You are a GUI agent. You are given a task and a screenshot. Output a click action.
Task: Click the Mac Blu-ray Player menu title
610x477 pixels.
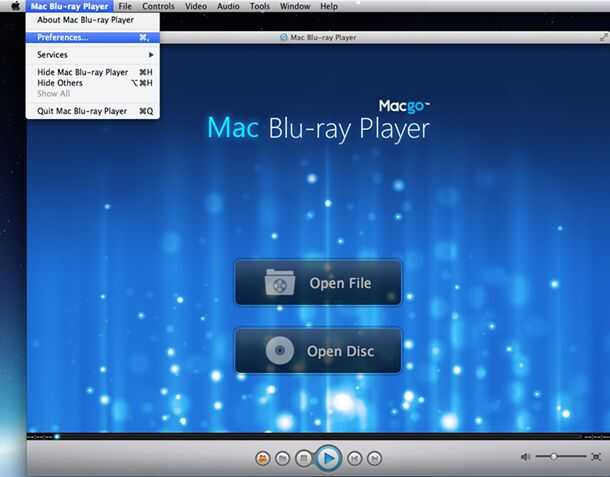tap(70, 6)
